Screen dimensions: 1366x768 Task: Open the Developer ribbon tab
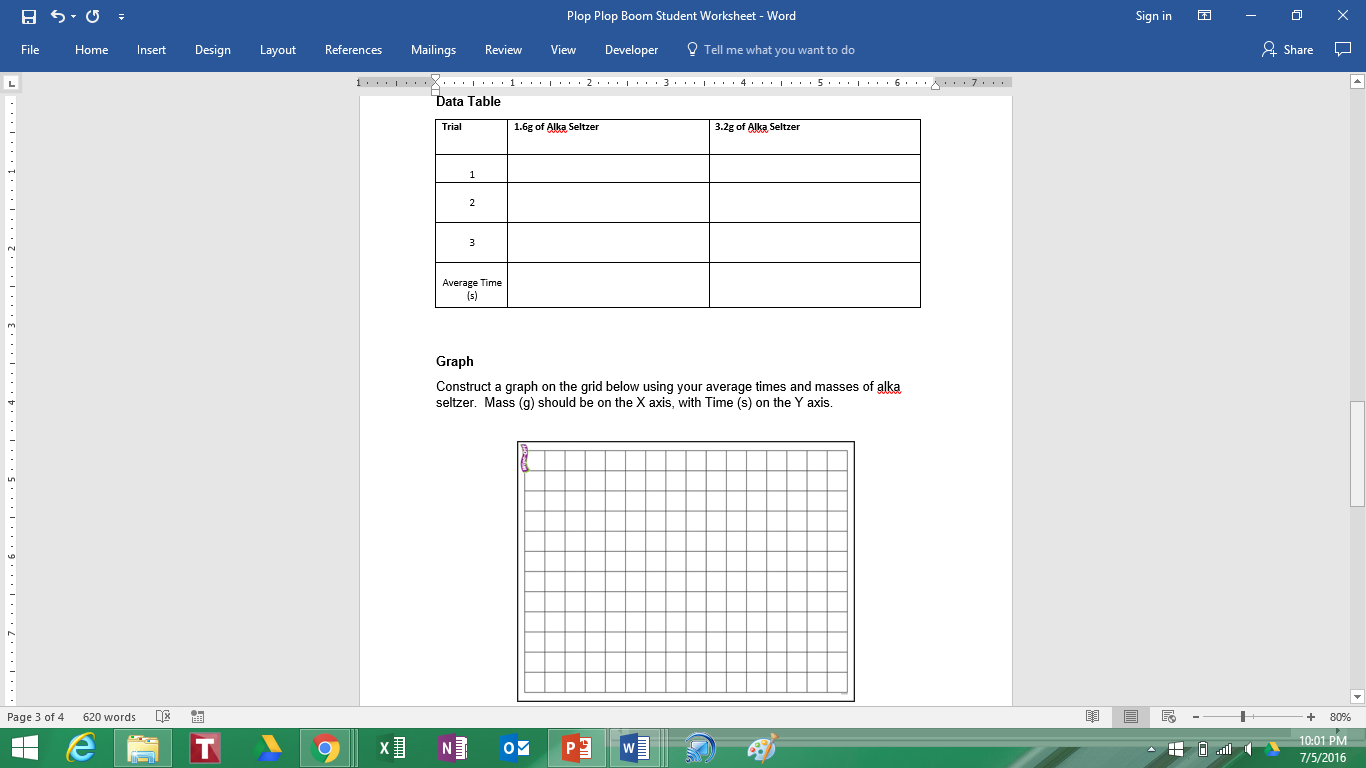click(x=631, y=50)
